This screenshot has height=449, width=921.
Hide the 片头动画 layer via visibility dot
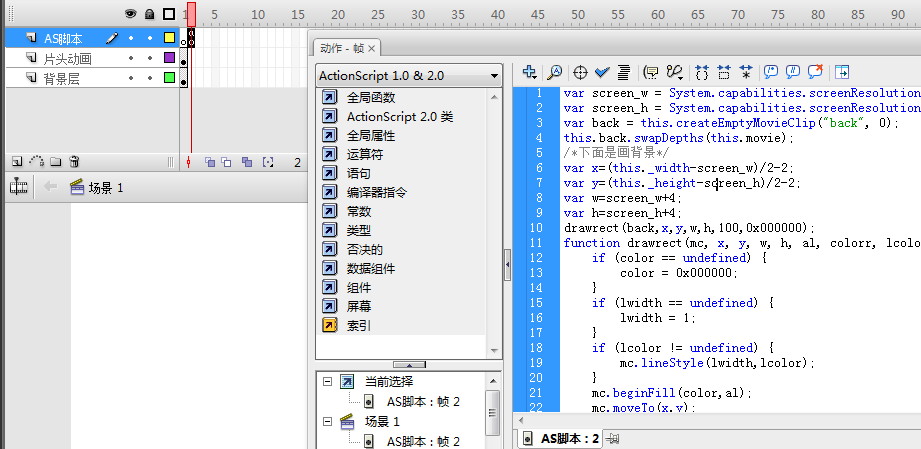pos(131,58)
